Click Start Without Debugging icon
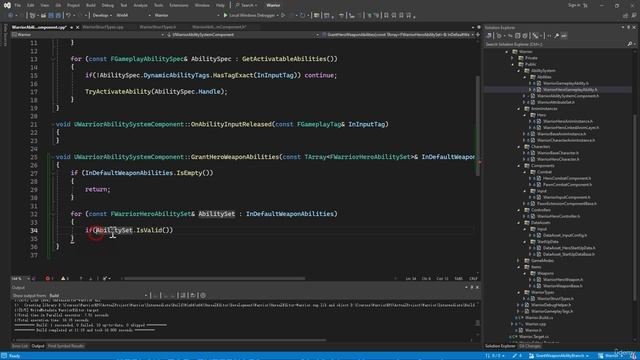 283,16
